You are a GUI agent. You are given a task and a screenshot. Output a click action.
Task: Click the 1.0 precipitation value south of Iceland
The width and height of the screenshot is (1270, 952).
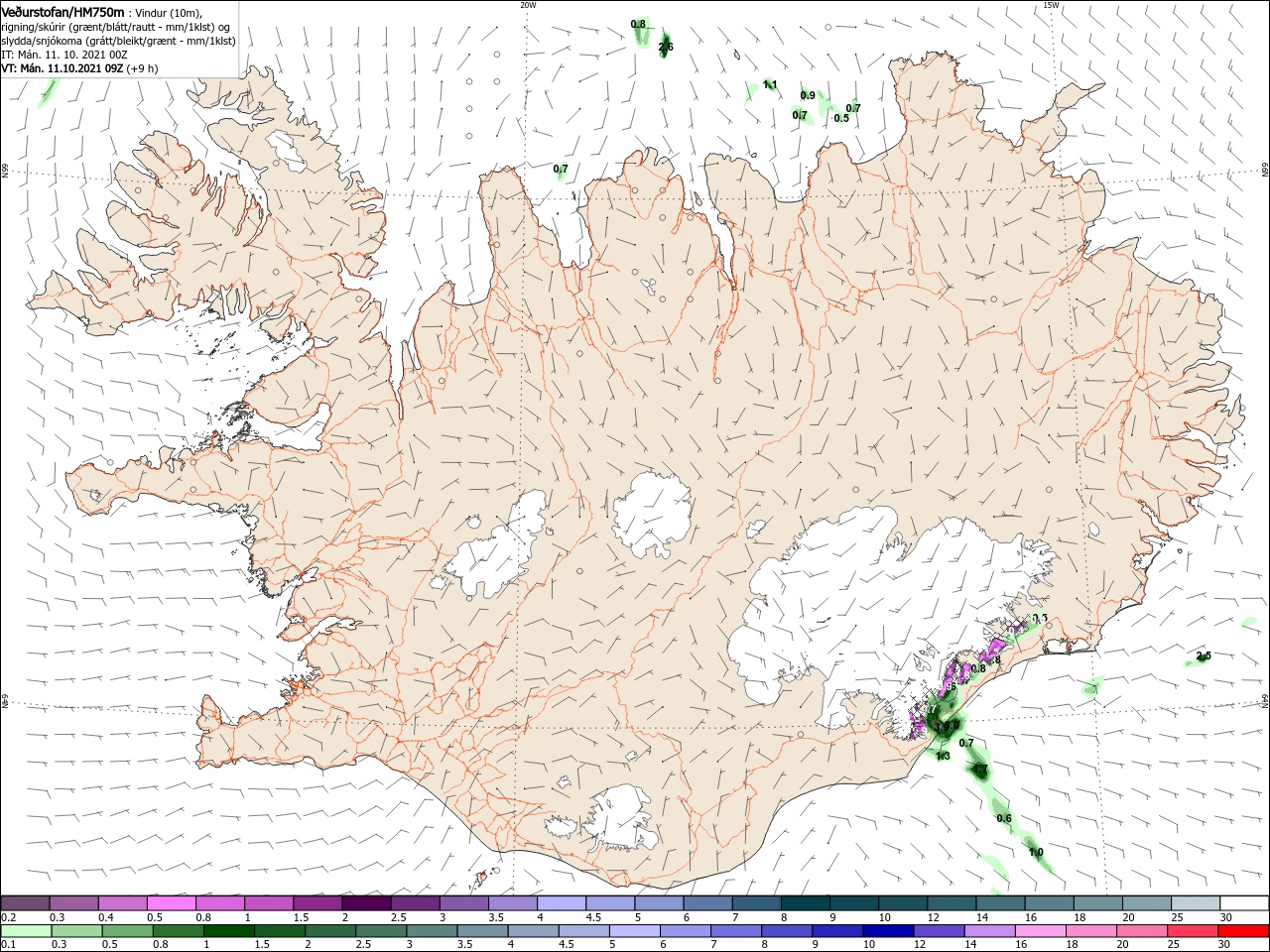(x=1036, y=852)
